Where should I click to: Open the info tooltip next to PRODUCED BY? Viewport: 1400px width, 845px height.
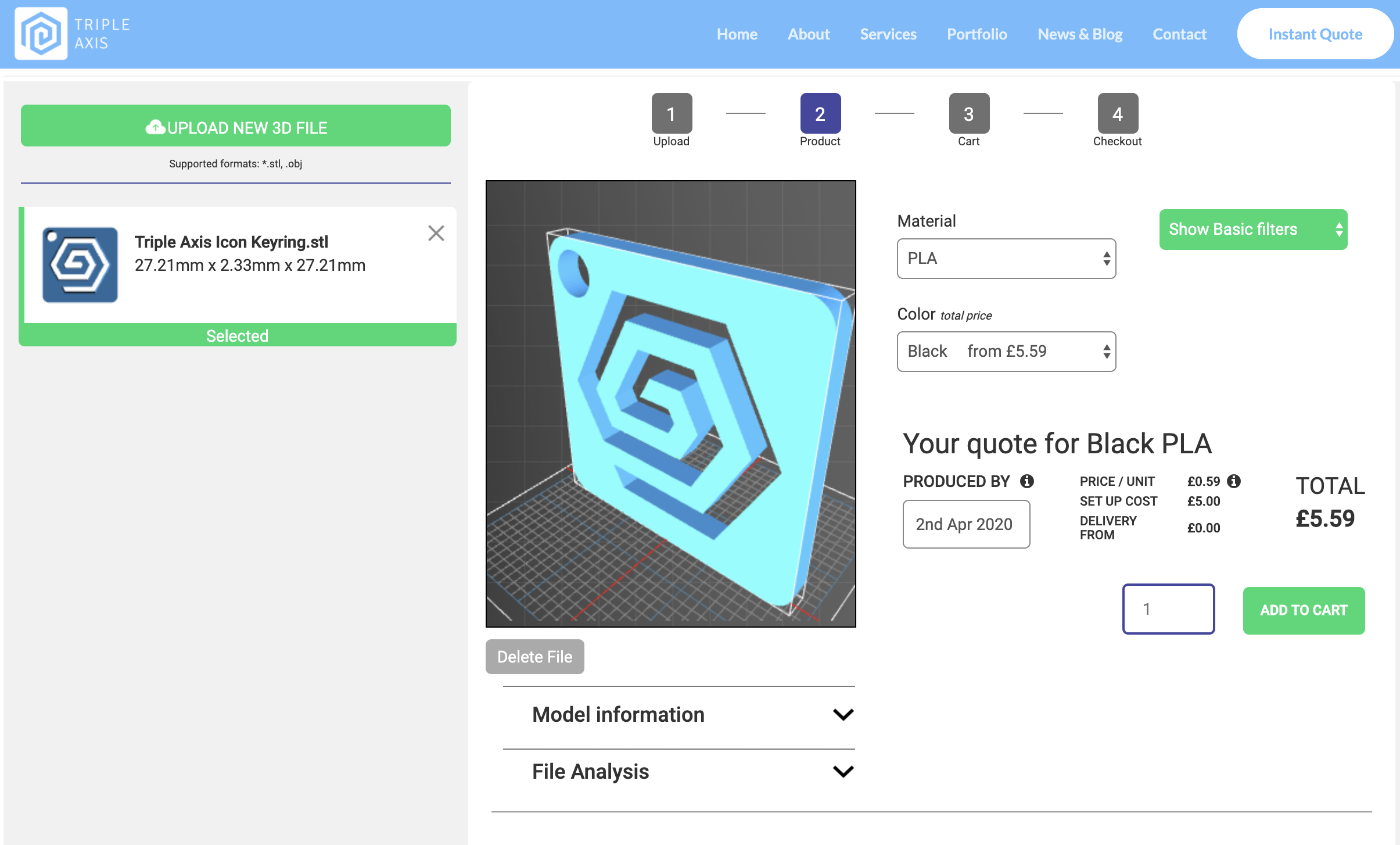1026,481
